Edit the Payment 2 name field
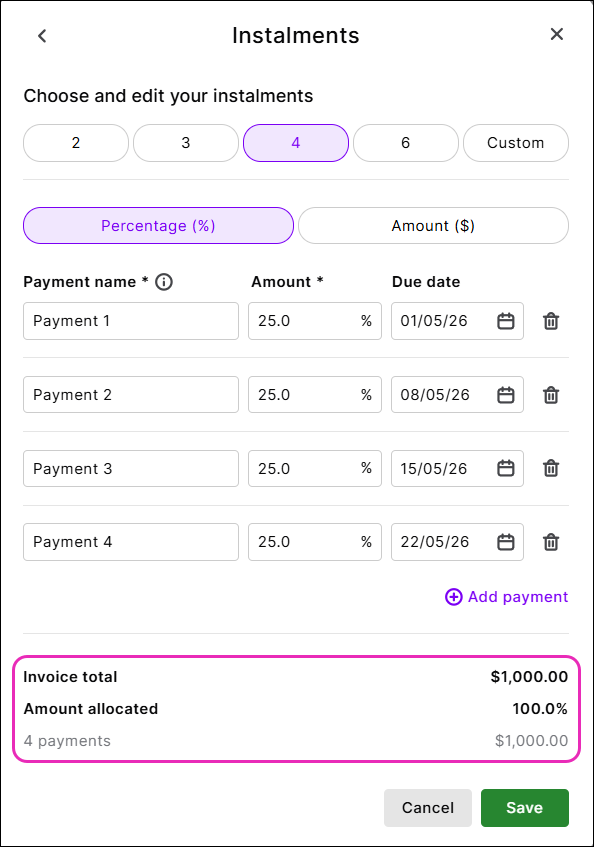This screenshot has width=594, height=847. (x=131, y=395)
